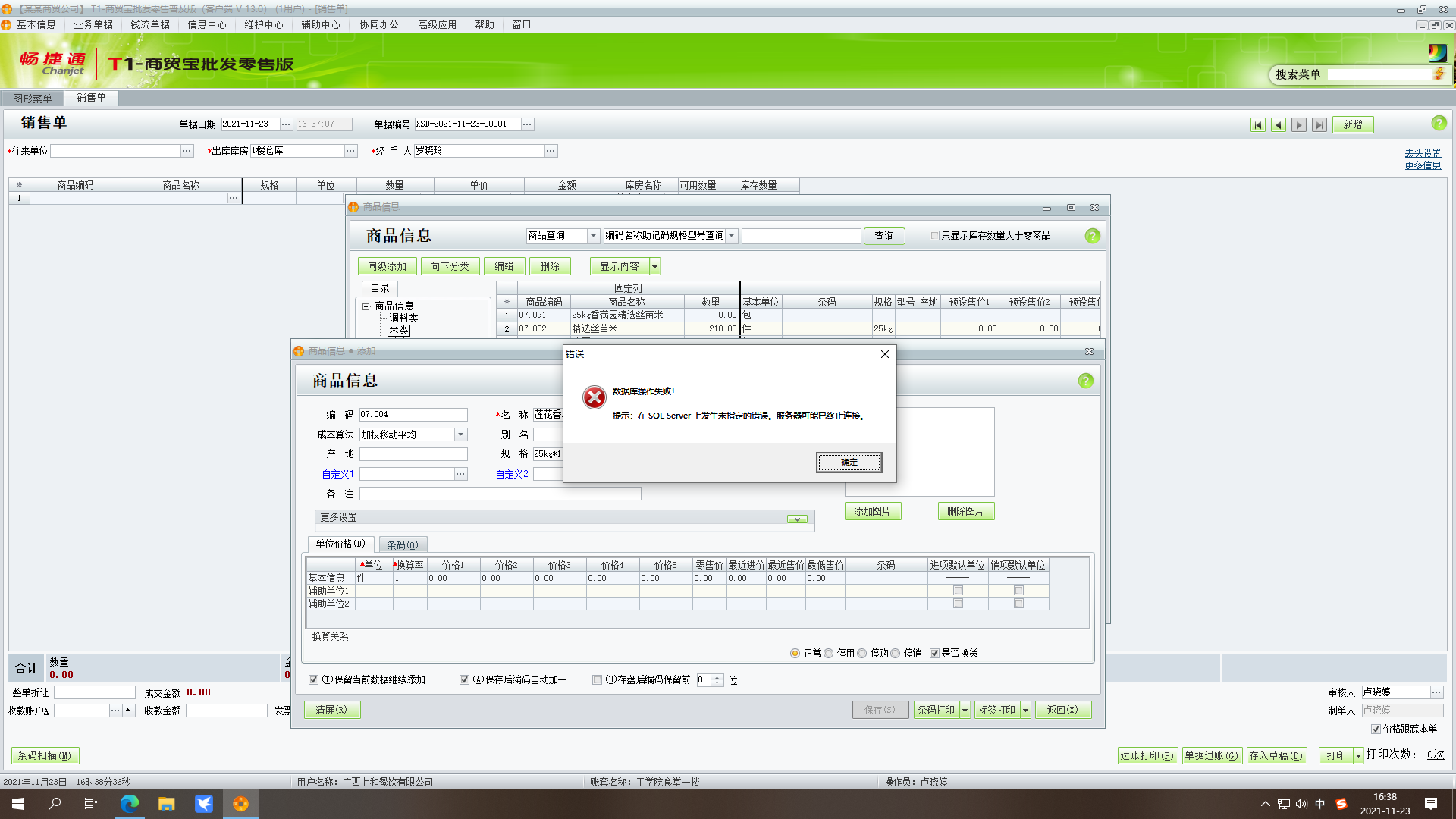1456x819 pixels.
Task: Open 商品查询 dropdown
Action: click(593, 236)
